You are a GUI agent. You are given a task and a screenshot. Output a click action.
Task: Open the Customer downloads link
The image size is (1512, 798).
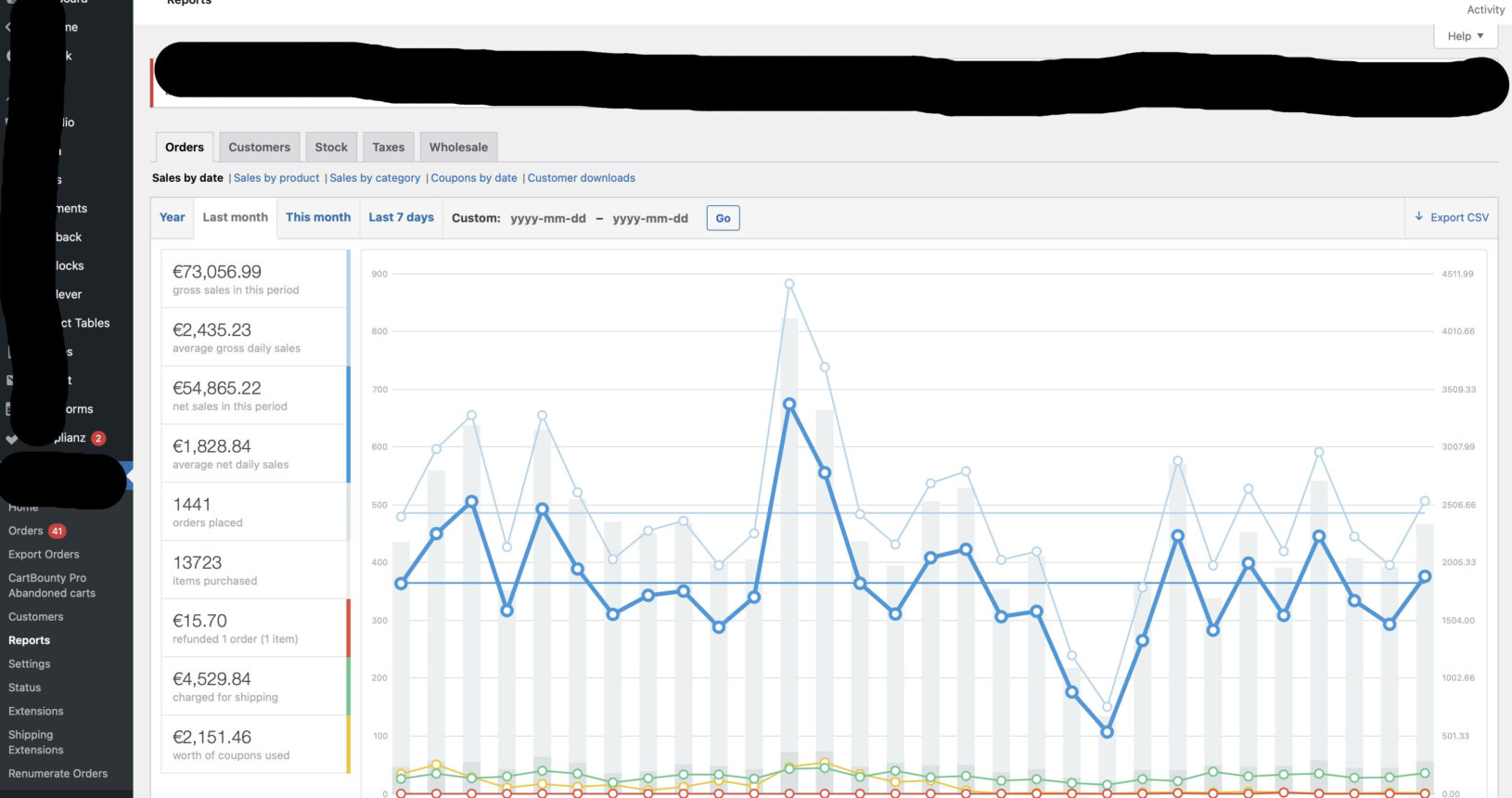click(582, 178)
